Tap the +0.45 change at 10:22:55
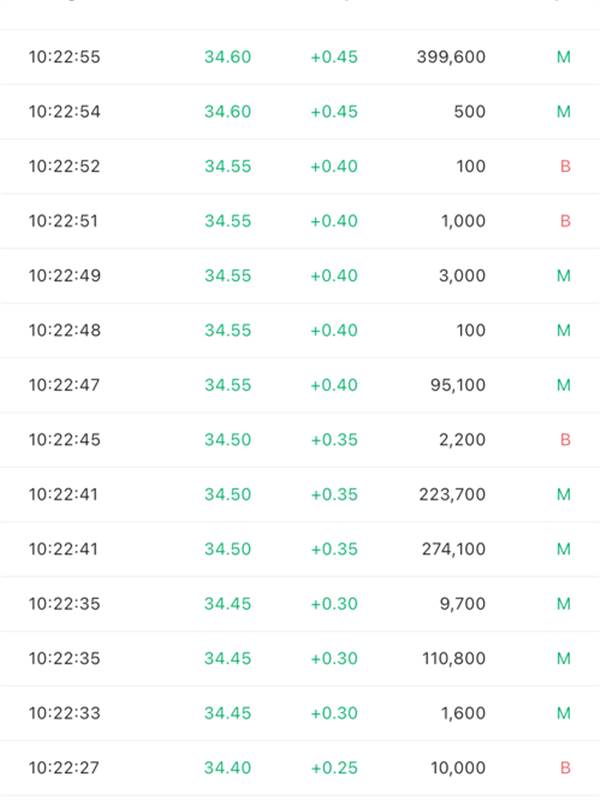Viewport: 600px width, 800px height. [x=334, y=57]
